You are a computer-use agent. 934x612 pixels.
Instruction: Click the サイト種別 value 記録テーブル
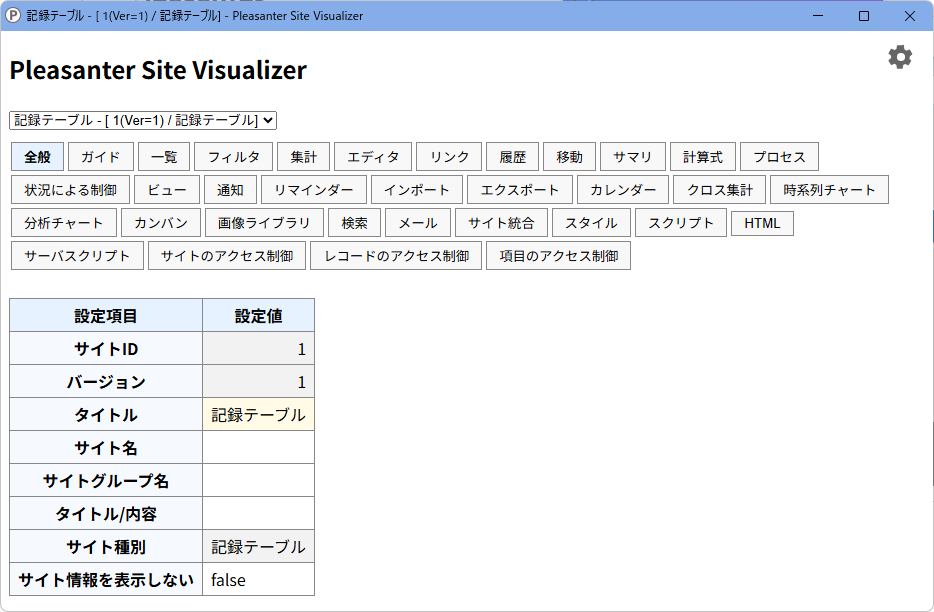coord(259,546)
